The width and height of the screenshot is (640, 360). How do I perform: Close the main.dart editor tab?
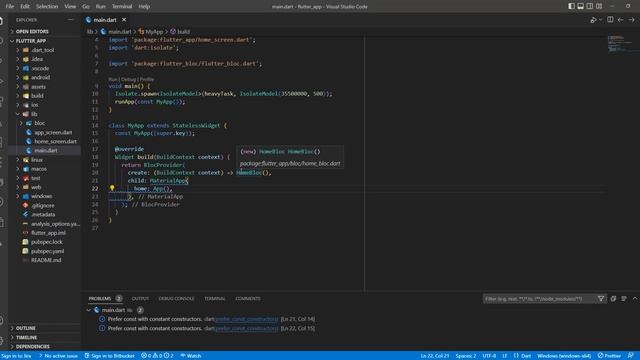pyautogui.click(x=124, y=20)
